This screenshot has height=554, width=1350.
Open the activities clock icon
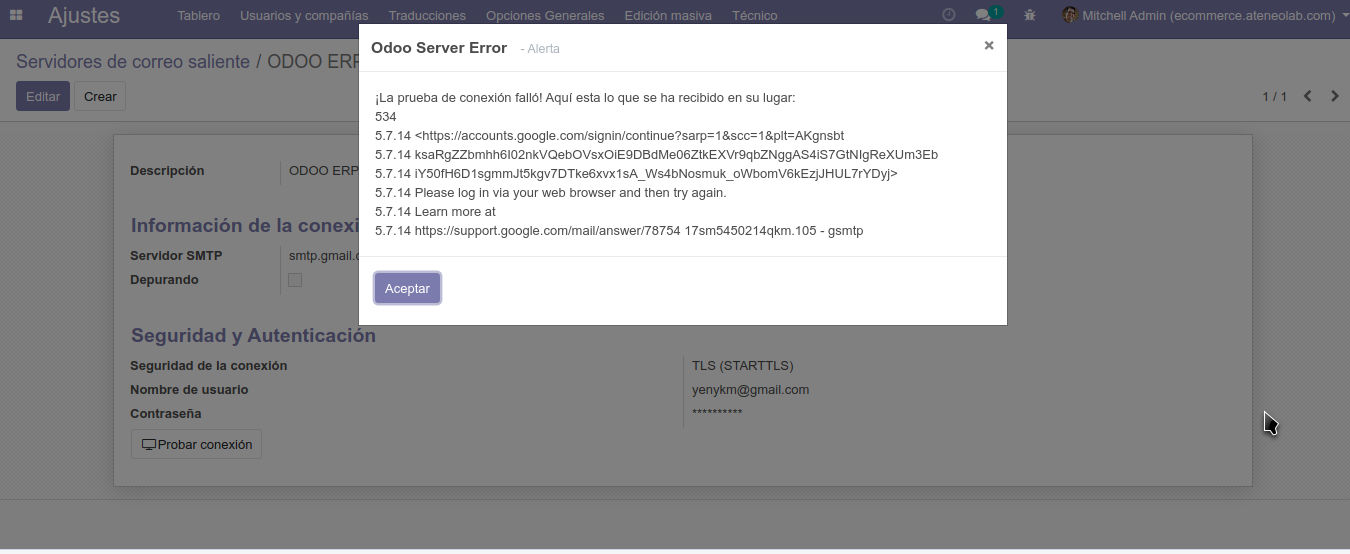pyautogui.click(x=949, y=15)
